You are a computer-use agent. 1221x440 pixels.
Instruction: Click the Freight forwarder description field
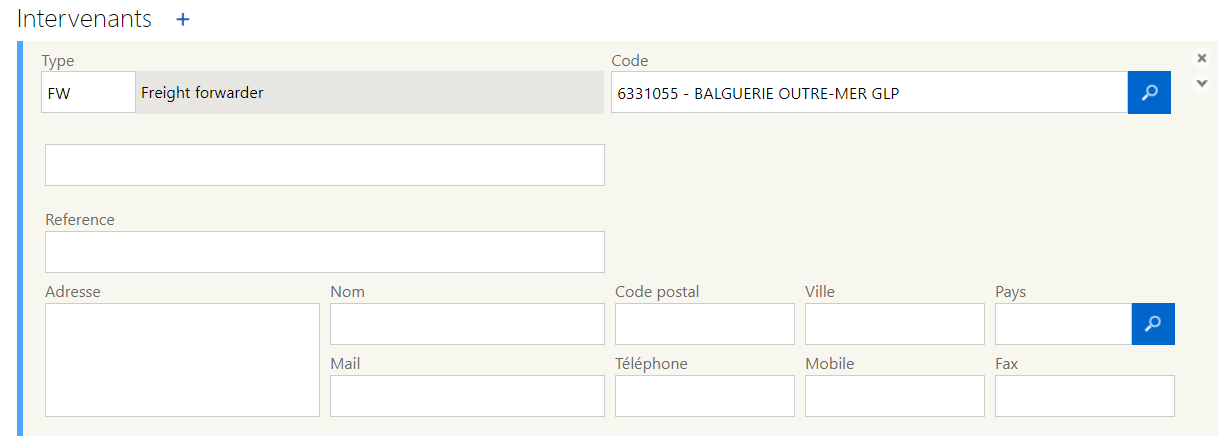pos(369,93)
